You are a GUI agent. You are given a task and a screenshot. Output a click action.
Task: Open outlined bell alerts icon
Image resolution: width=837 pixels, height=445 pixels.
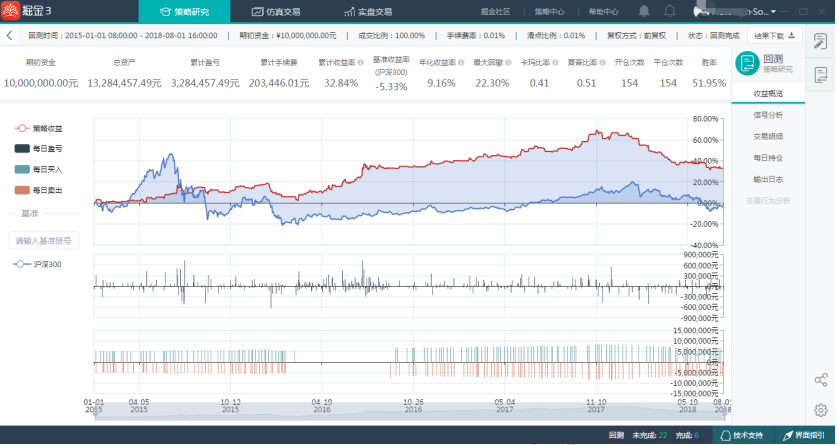tap(669, 11)
